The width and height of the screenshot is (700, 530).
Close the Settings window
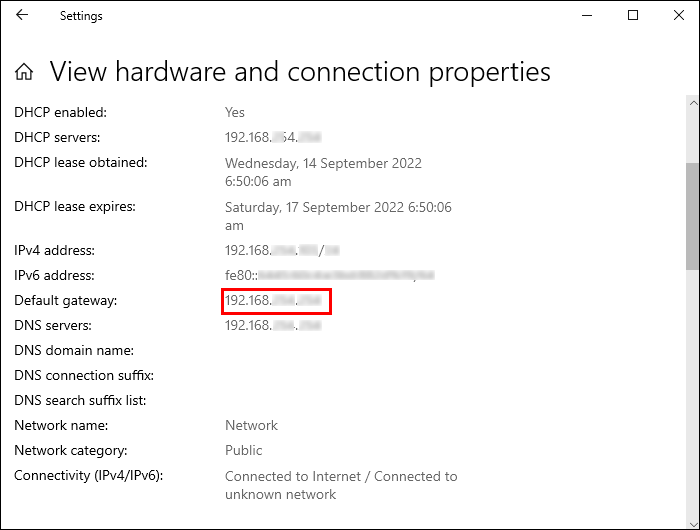pyautogui.click(x=678, y=16)
